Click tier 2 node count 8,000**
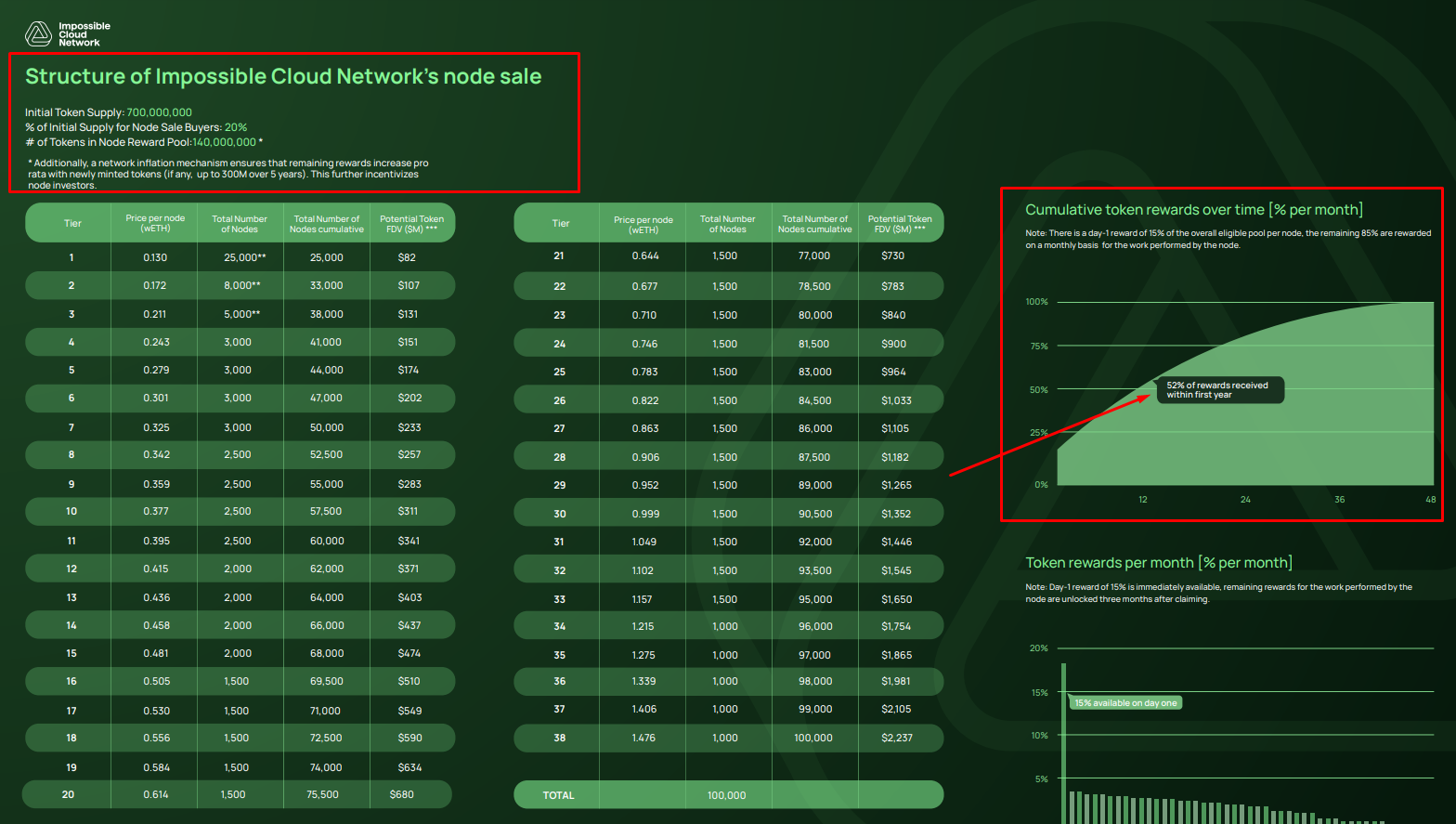 [x=242, y=285]
